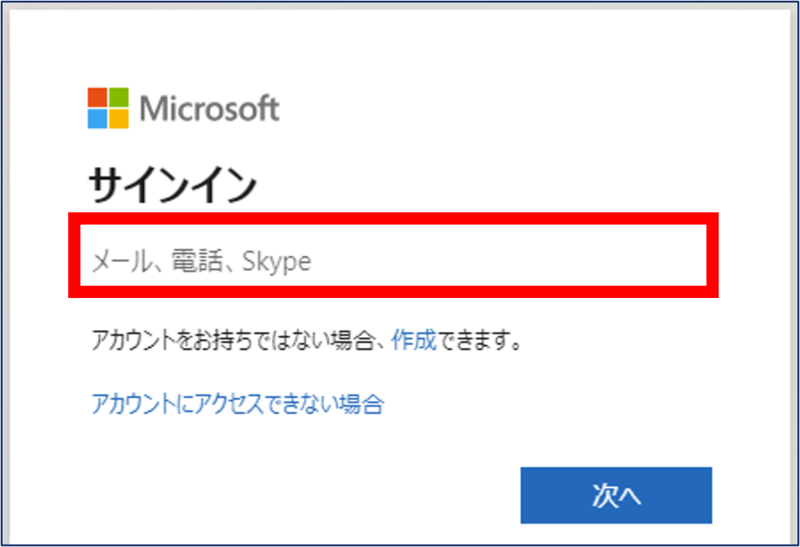The image size is (800, 547).
Task: Click the メール placeholder word in field
Action: [122, 261]
